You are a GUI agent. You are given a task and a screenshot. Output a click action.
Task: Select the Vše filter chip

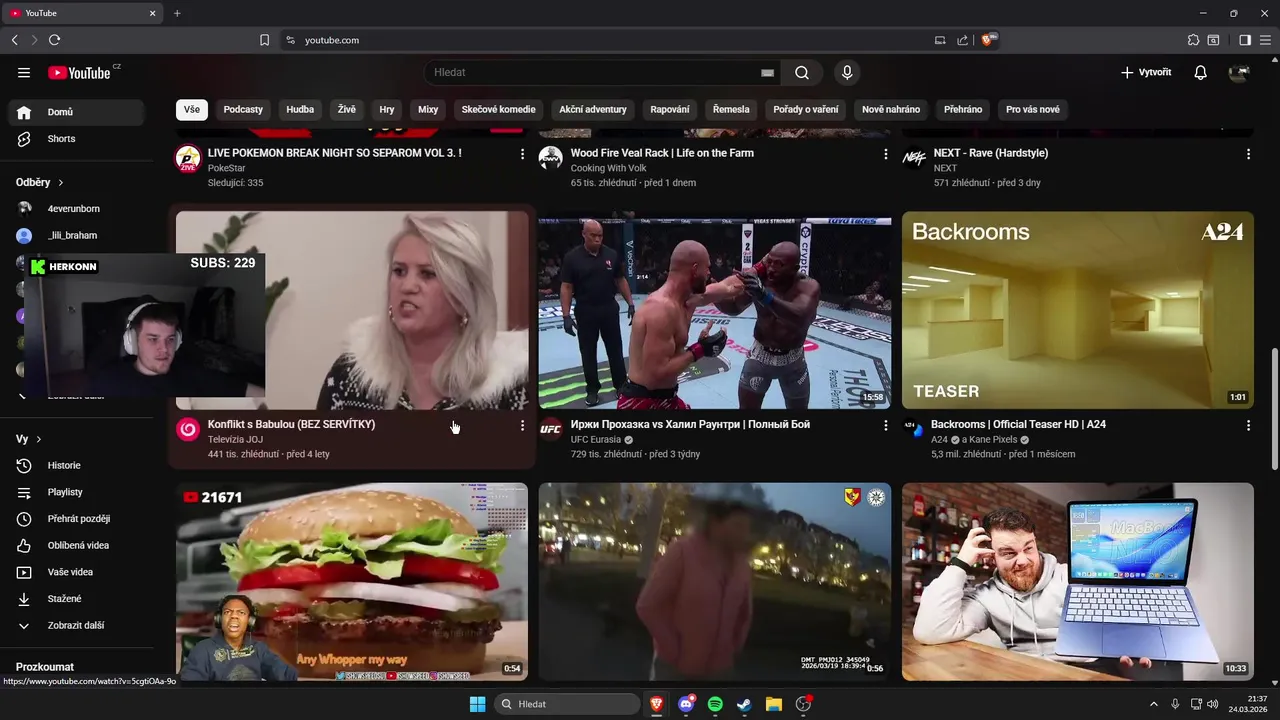pyautogui.click(x=191, y=109)
